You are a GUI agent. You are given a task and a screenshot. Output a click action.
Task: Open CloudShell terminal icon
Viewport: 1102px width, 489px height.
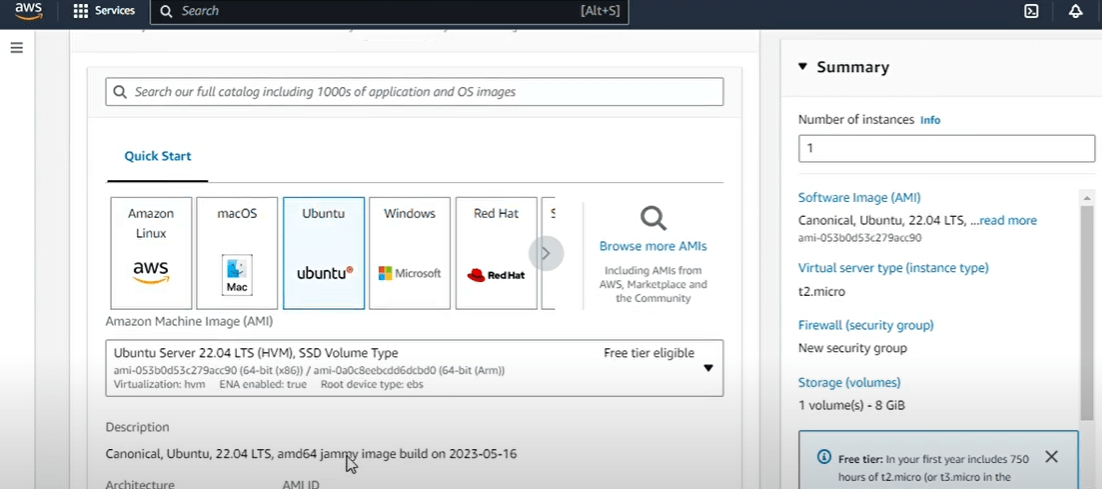click(x=1031, y=11)
